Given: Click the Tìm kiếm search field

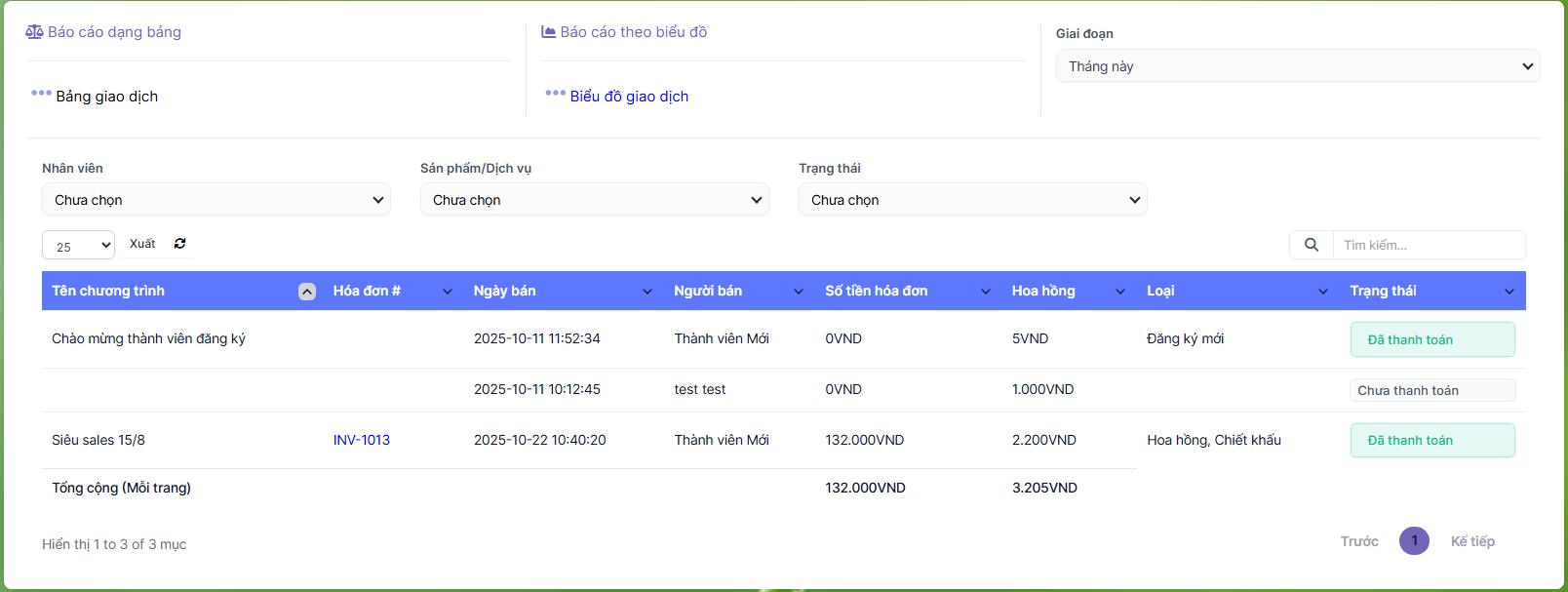Looking at the screenshot, I should (x=1428, y=245).
